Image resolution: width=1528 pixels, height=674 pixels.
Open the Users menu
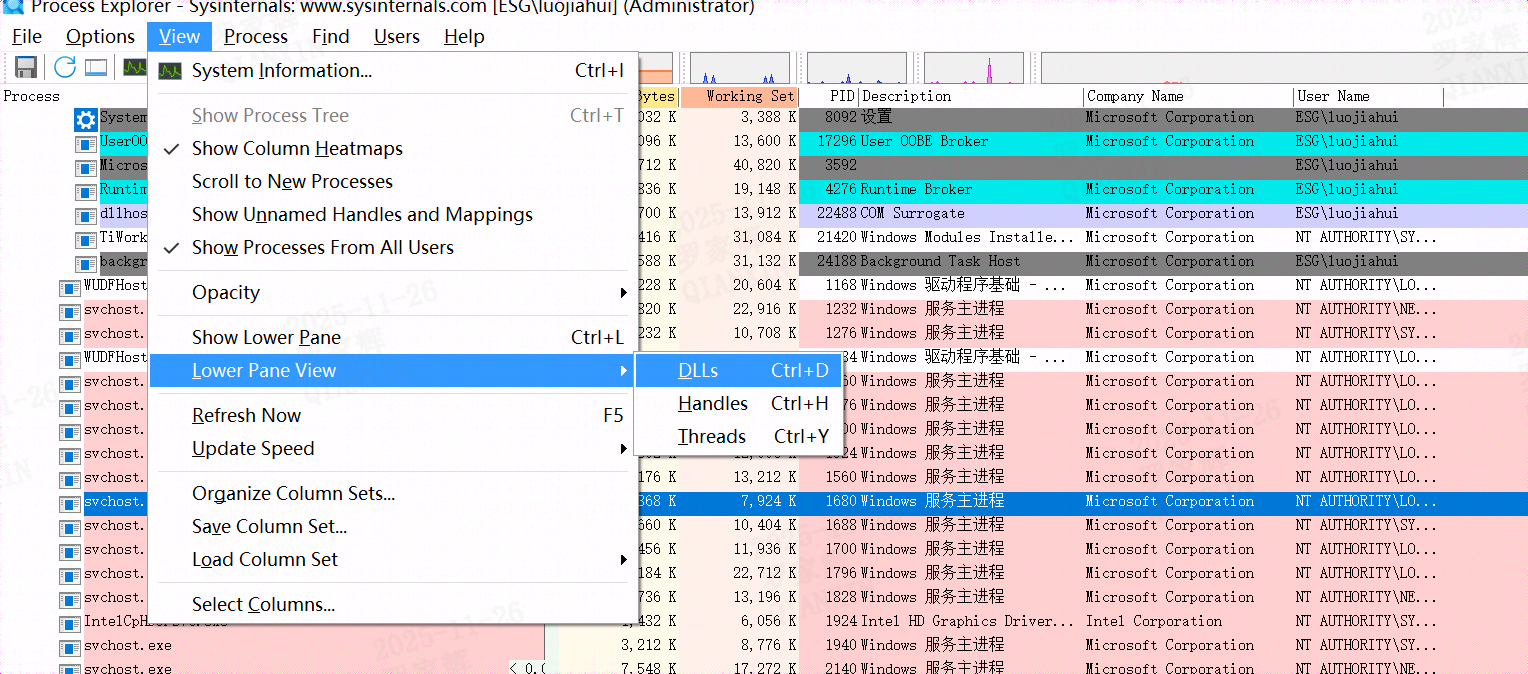[397, 37]
